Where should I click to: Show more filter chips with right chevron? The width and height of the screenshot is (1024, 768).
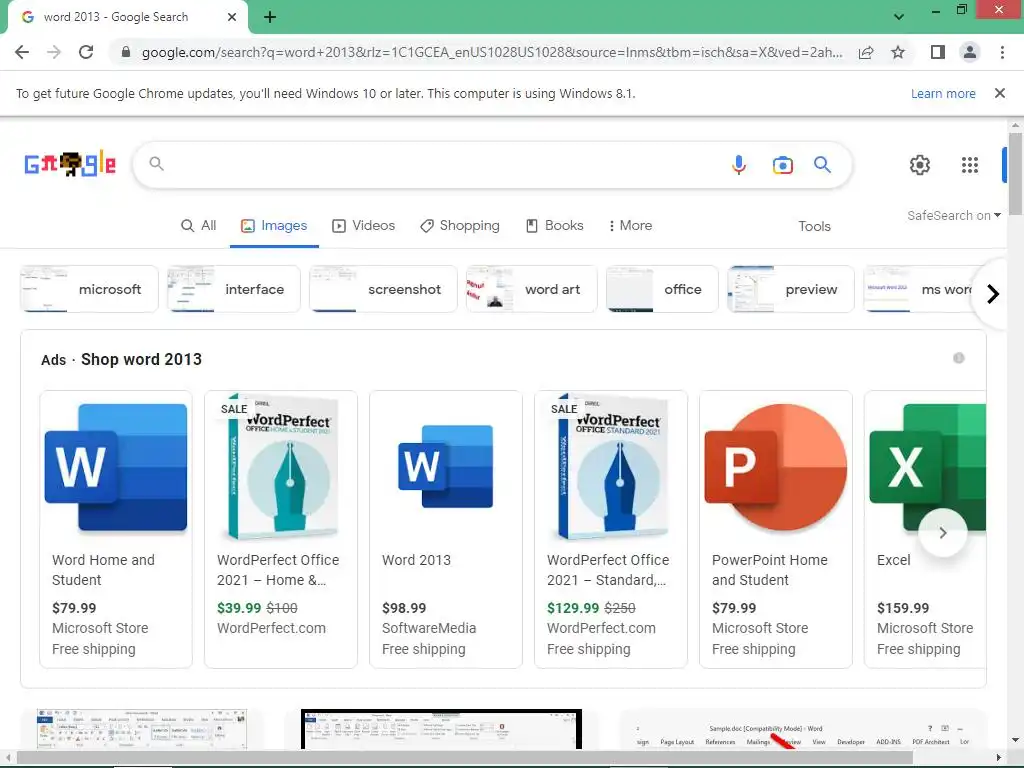(993, 294)
